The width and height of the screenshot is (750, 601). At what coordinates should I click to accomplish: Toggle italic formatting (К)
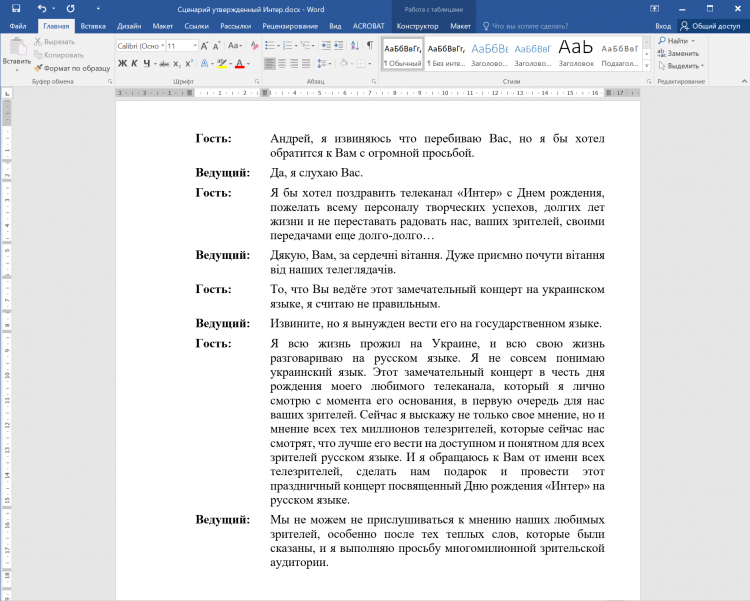tap(135, 63)
